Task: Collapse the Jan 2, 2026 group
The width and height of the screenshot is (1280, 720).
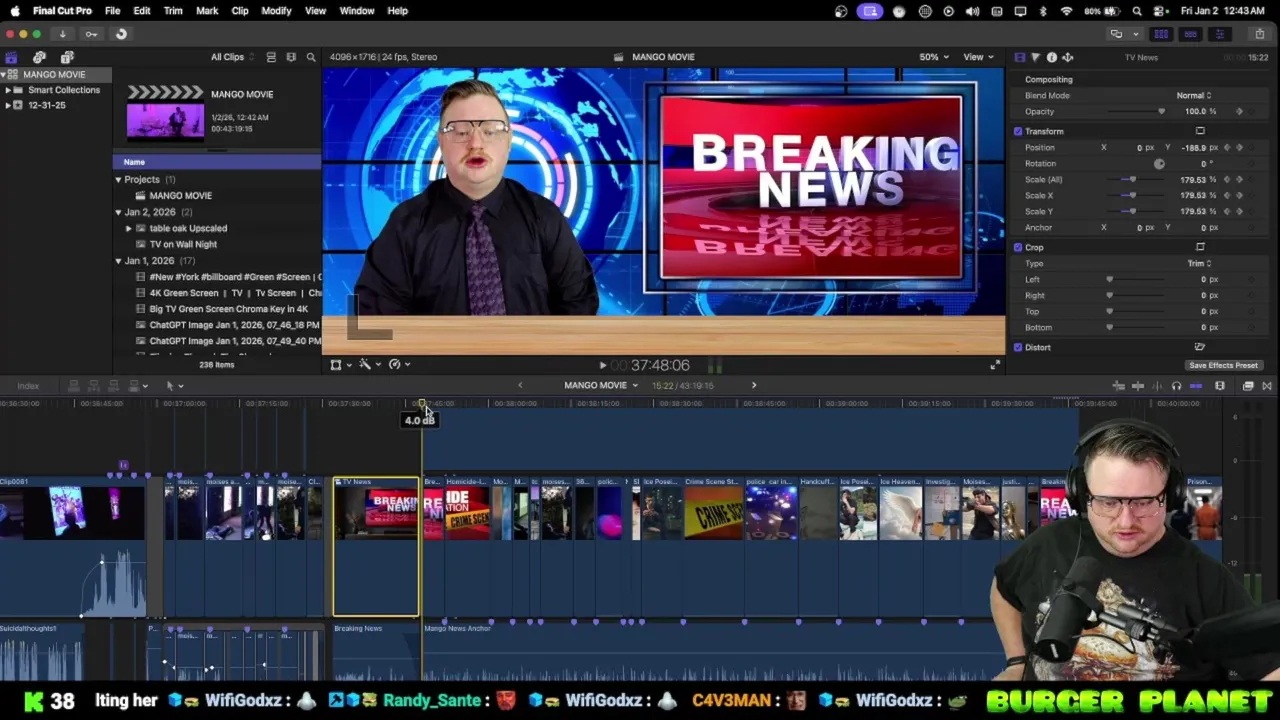Action: [118, 212]
